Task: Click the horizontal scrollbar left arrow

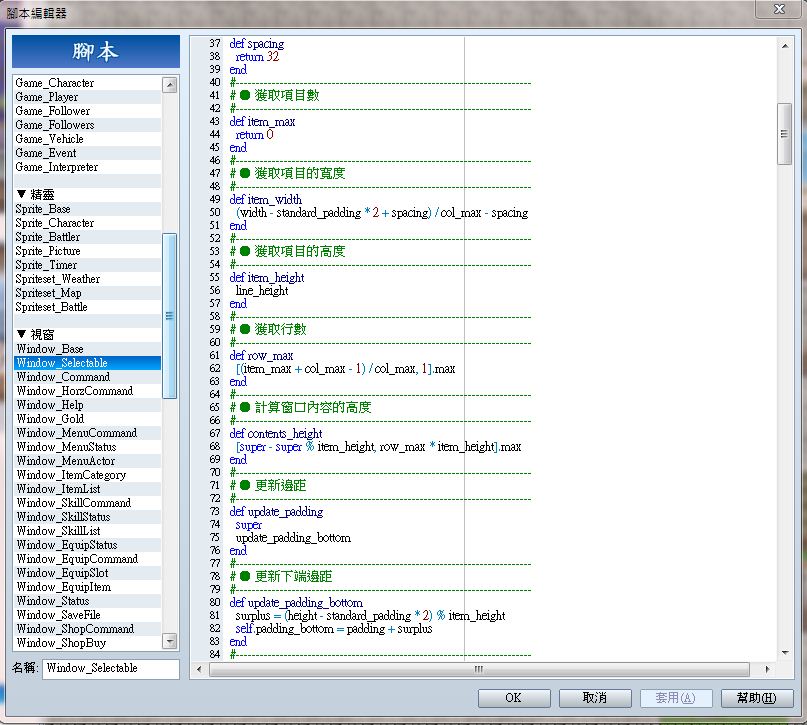Action: (x=200, y=669)
